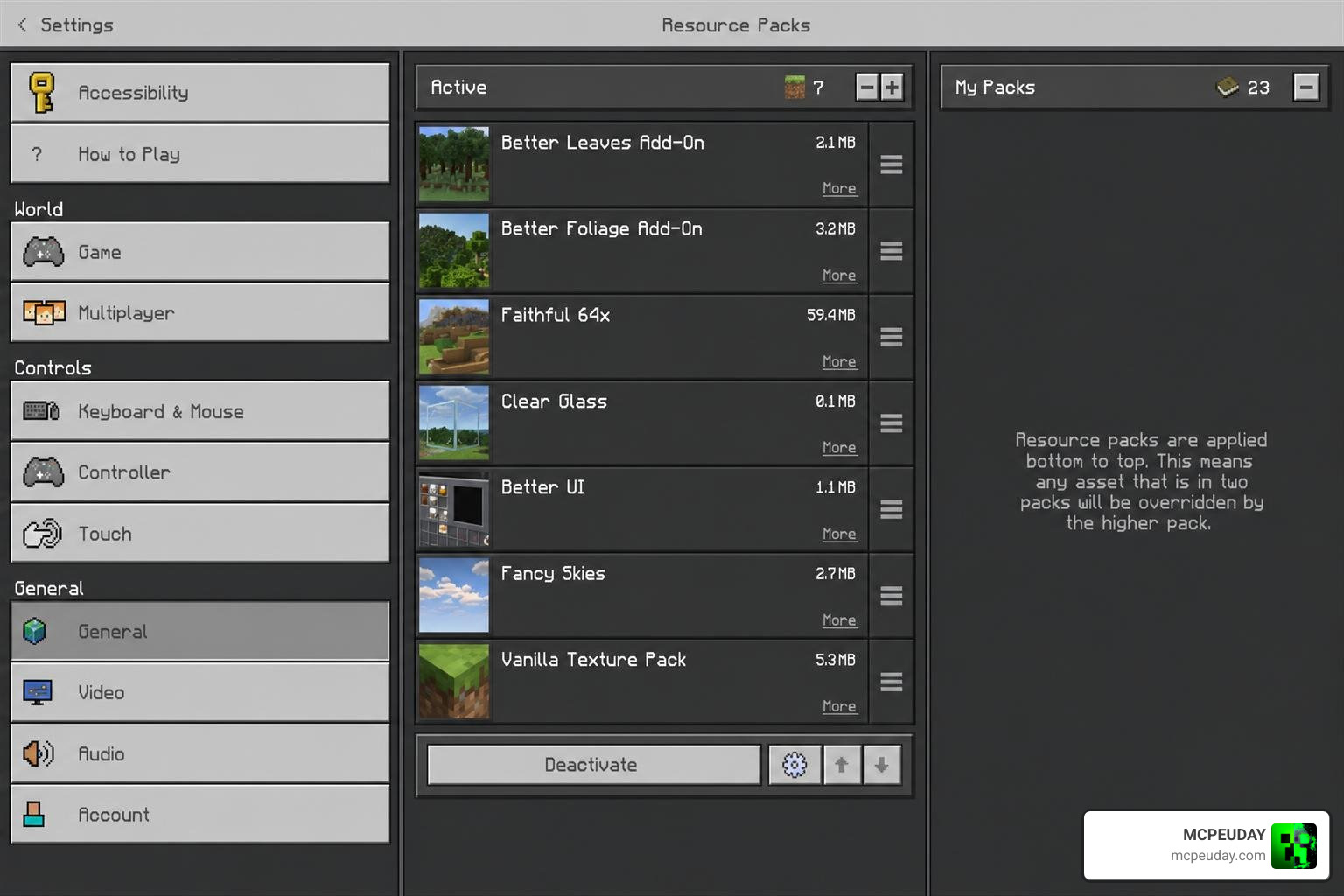This screenshot has height=896, width=1344.
Task: Show More info for Better UI
Action: coord(839,534)
